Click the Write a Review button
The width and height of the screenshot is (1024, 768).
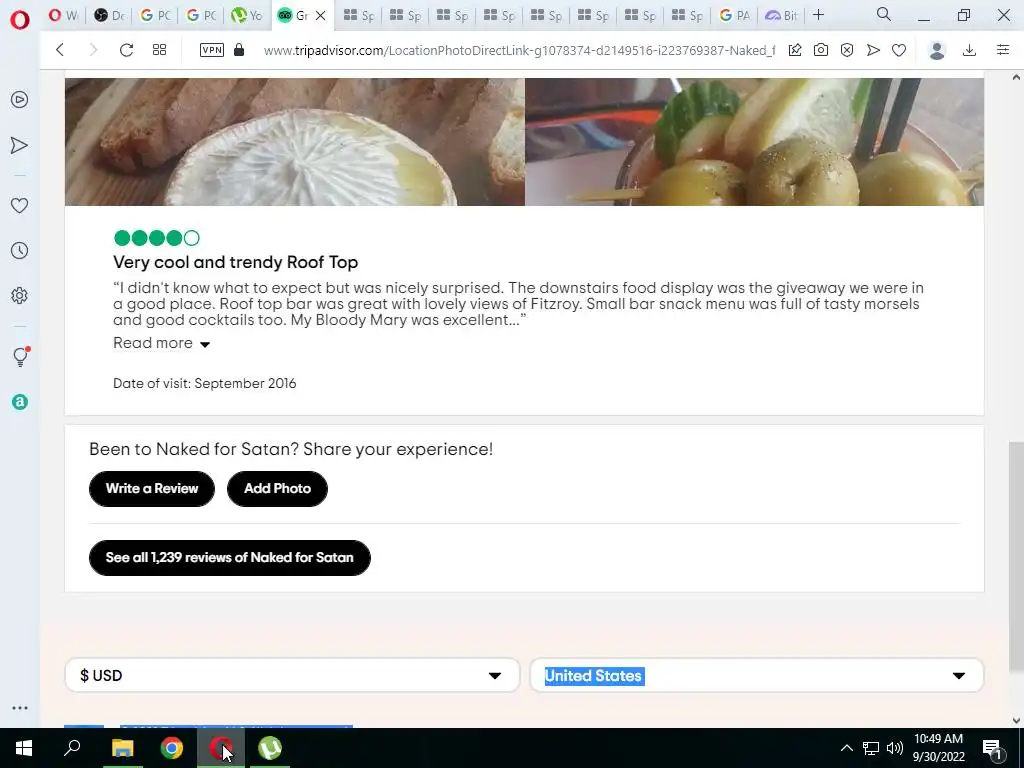click(152, 488)
